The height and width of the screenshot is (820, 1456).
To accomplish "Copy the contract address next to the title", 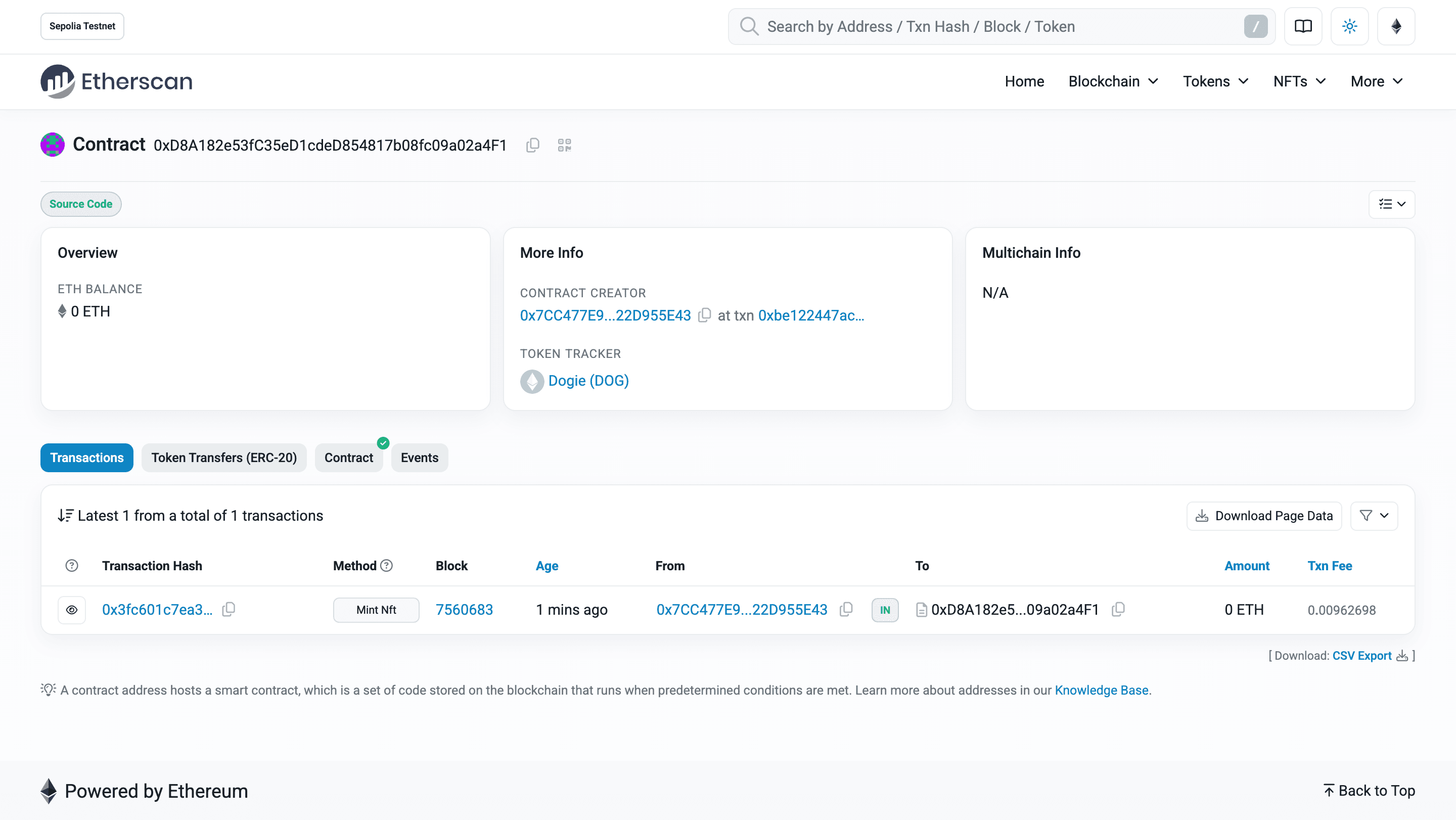I will click(532, 145).
